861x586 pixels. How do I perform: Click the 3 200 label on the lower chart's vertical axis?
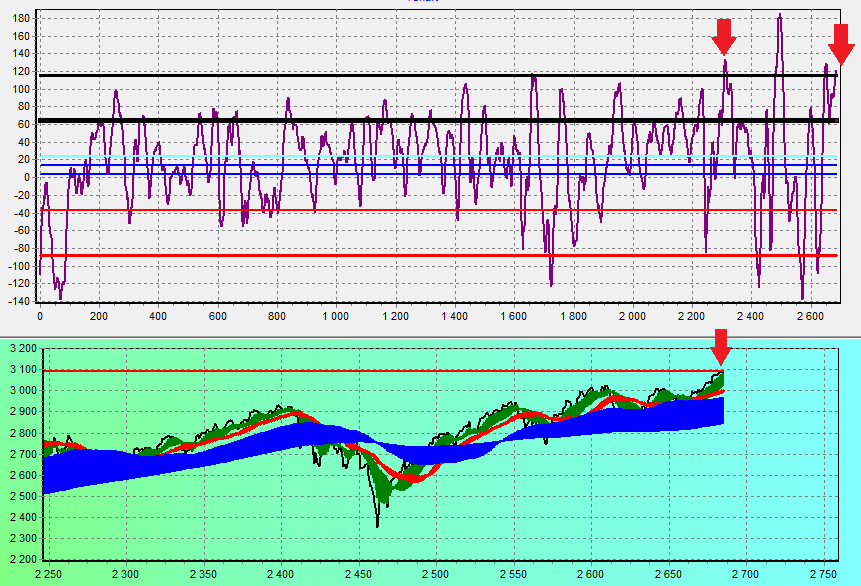pyautogui.click(x=24, y=349)
